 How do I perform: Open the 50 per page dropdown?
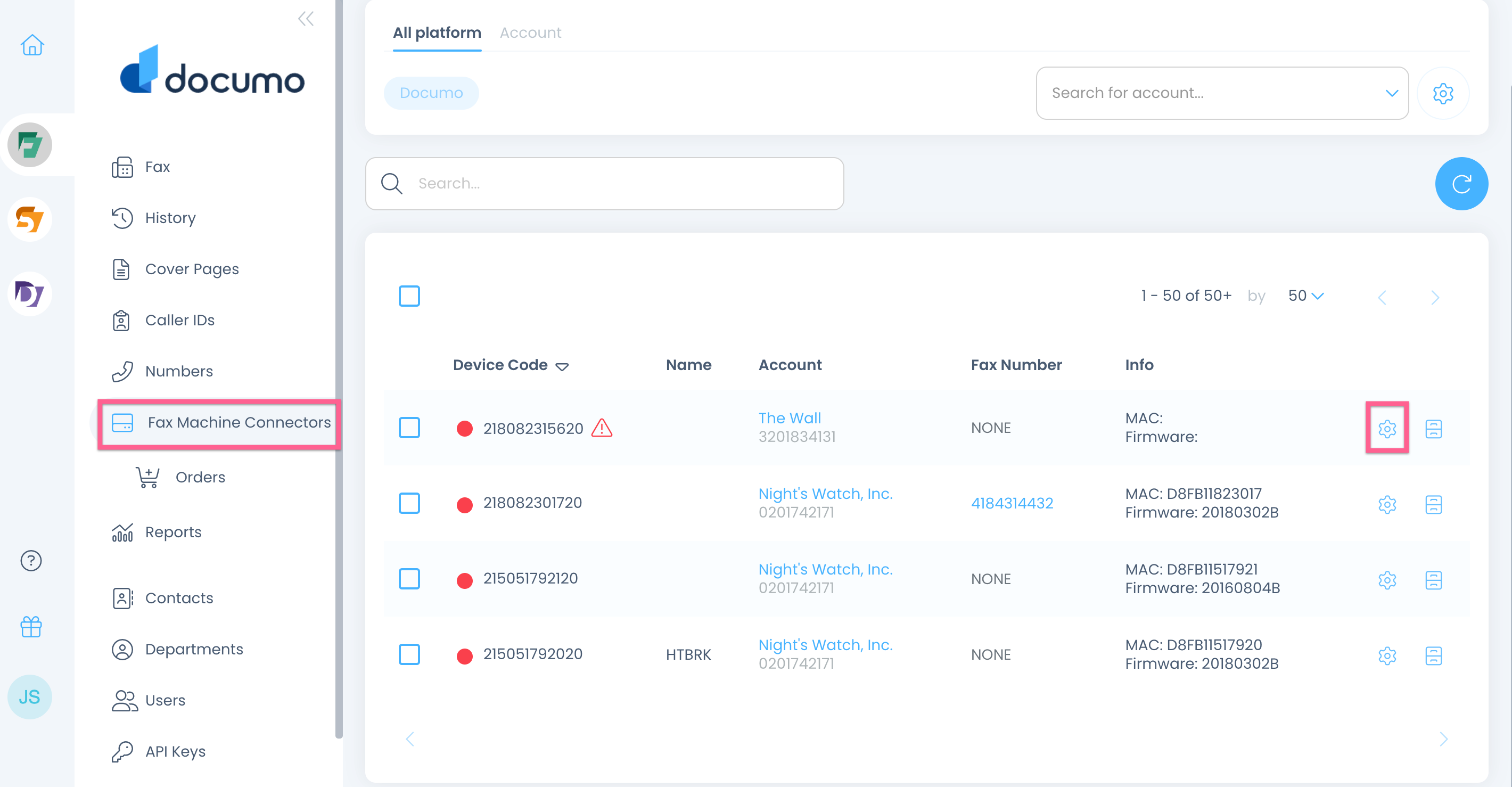pyautogui.click(x=1306, y=296)
